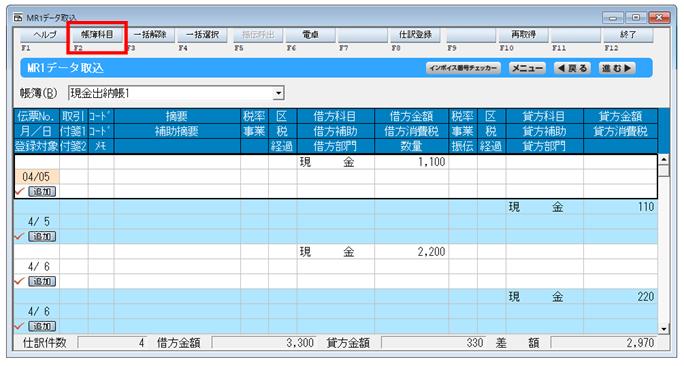The height and width of the screenshot is (366, 684).
Task: Click 再取得 to reload data
Action: [x=523, y=34]
